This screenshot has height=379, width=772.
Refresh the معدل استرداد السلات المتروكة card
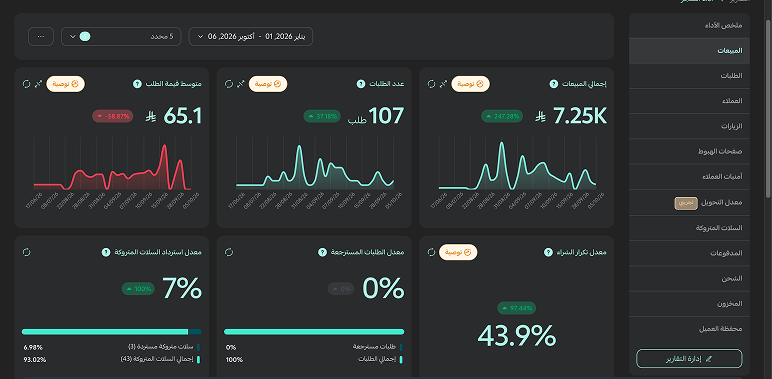27,252
